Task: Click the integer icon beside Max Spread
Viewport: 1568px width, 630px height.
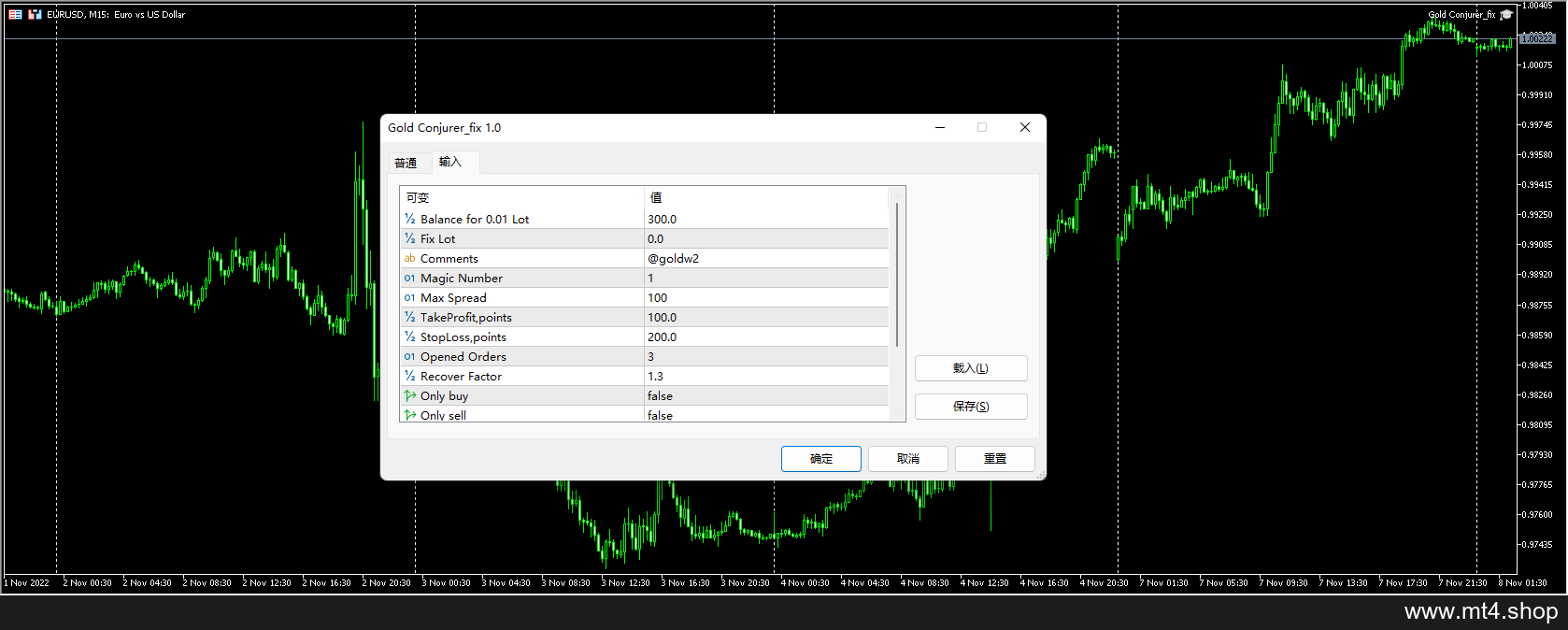Action: pyautogui.click(x=409, y=297)
